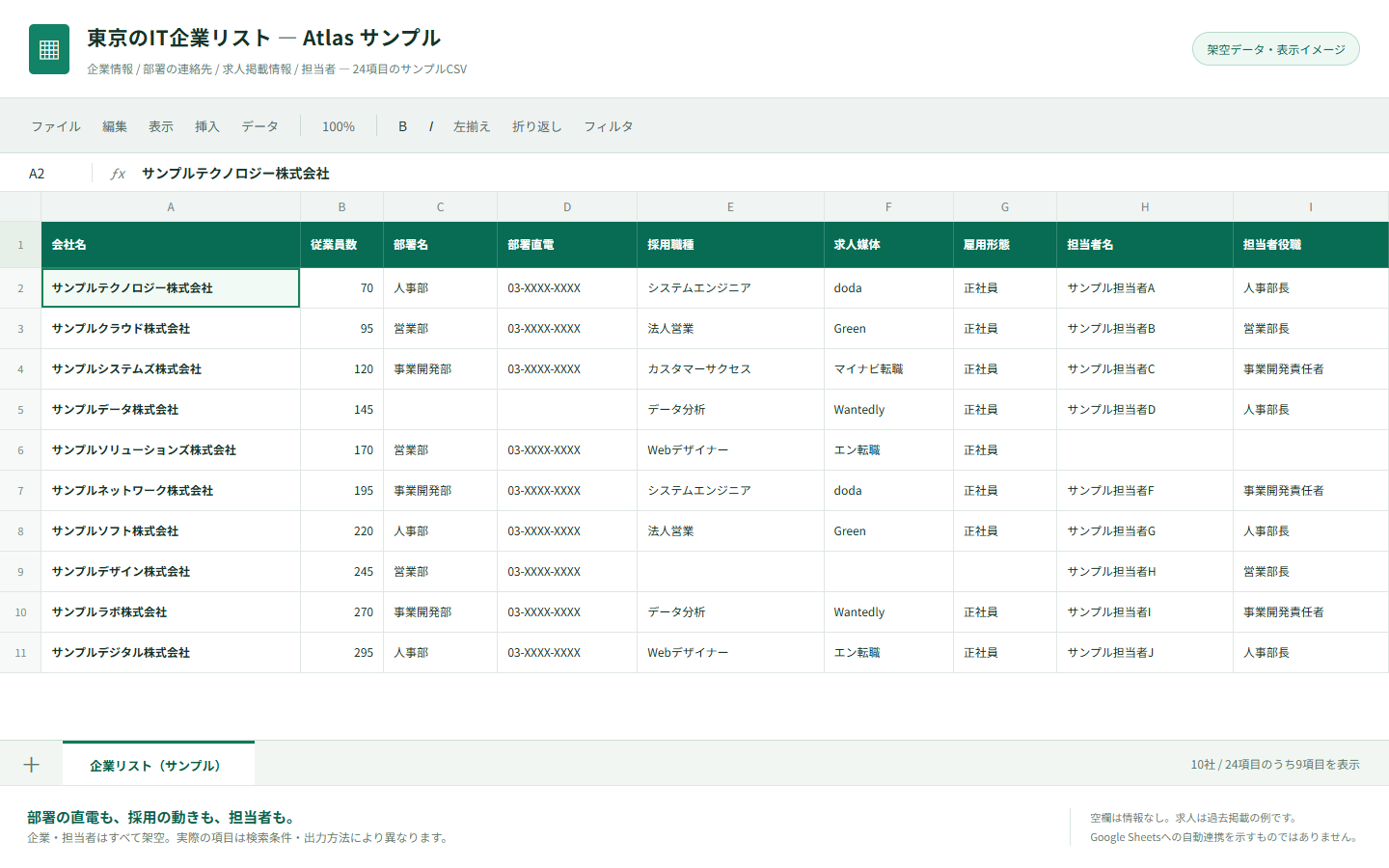This screenshot has height=868, width=1389.
Task: Click the 求人媒体 header cell
Action: pos(888,245)
